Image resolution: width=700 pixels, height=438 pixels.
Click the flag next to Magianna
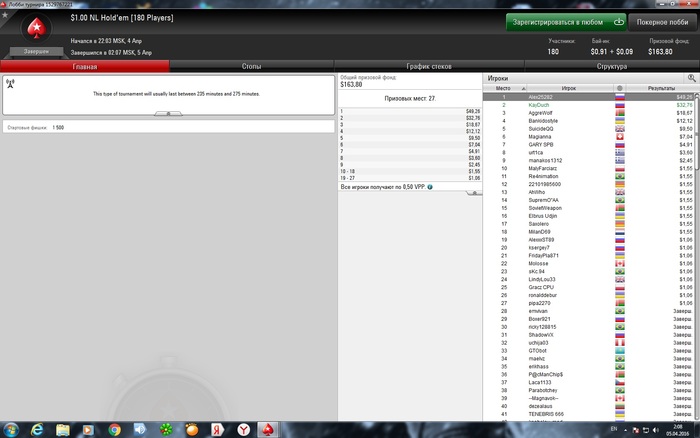tap(620, 137)
